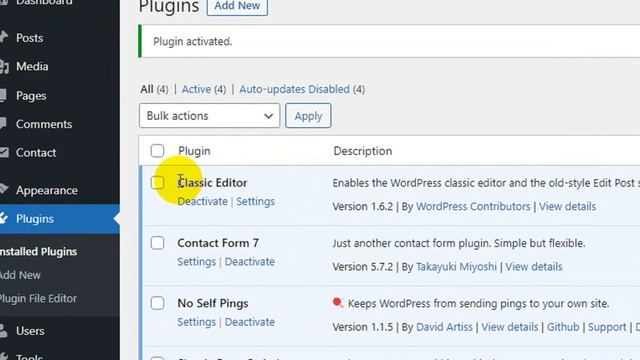
Task: Click the Comments bubble icon in sidebar
Action: coord(3,124)
